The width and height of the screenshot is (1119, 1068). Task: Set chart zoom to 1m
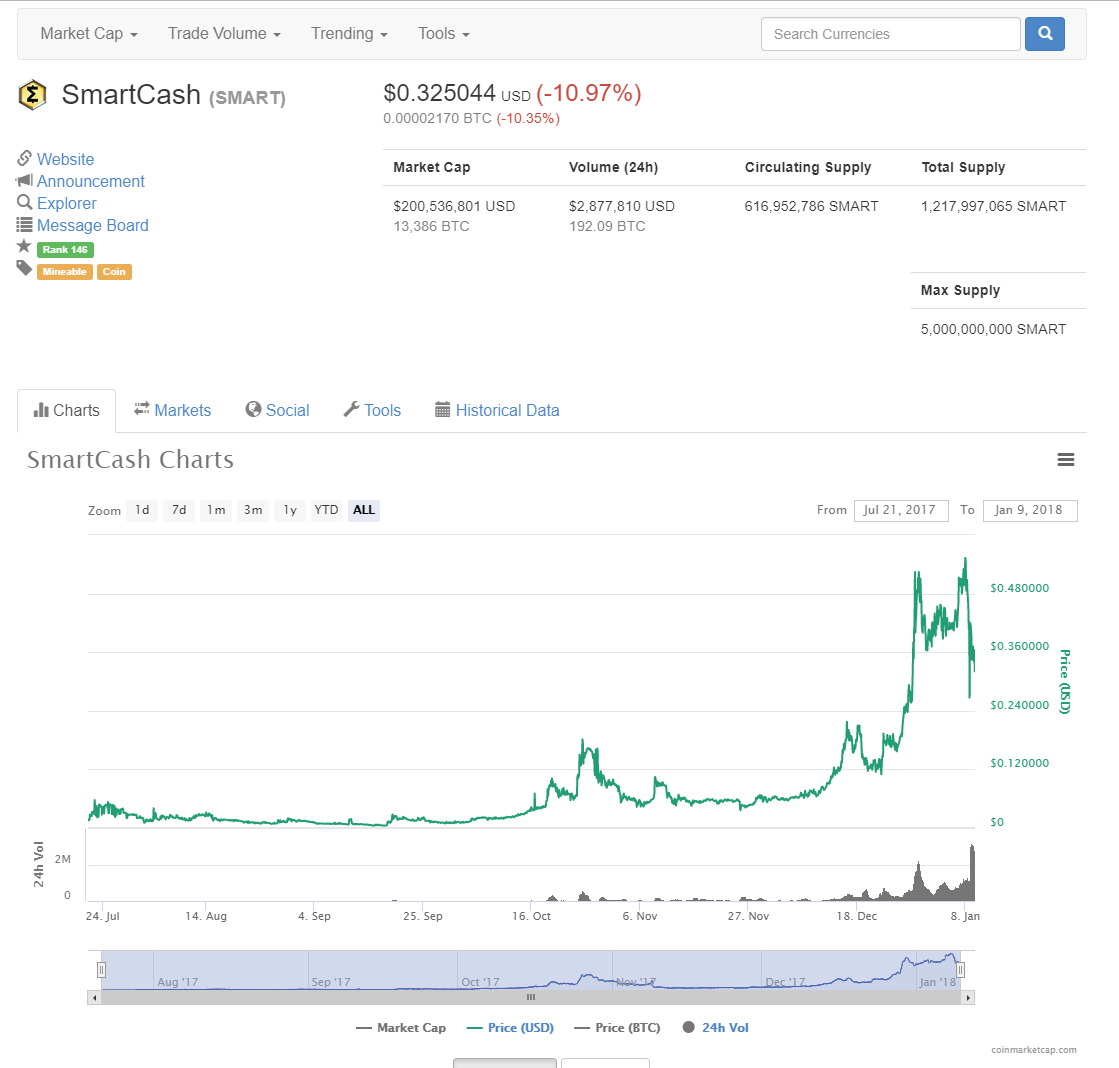pyautogui.click(x=216, y=510)
